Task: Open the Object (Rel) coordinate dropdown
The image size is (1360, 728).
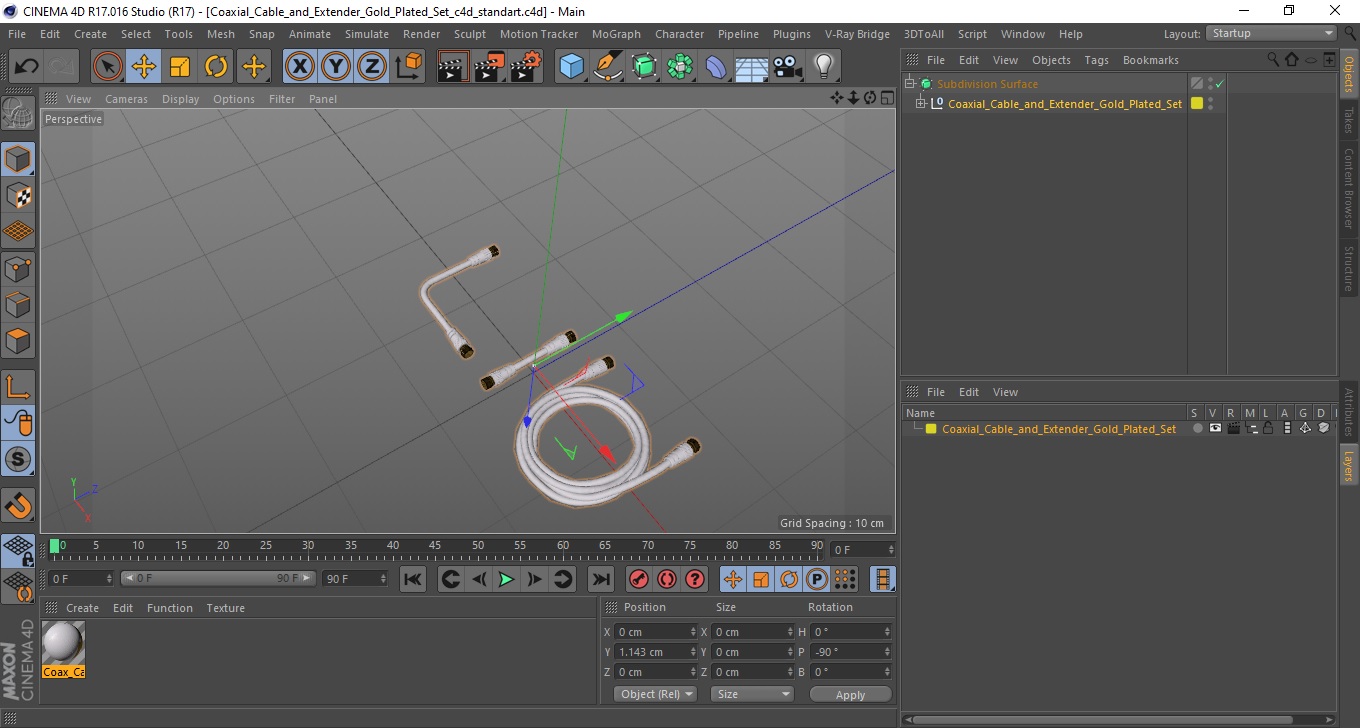Action: 655,694
